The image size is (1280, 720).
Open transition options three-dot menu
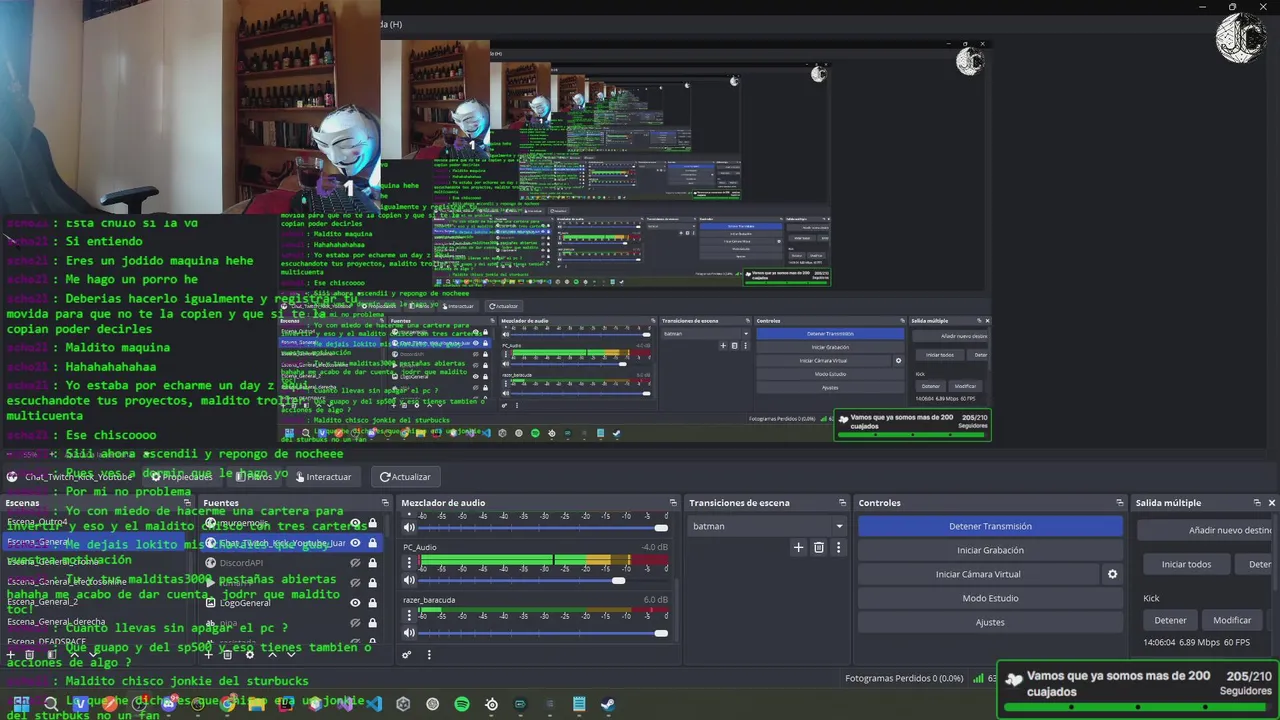[838, 547]
